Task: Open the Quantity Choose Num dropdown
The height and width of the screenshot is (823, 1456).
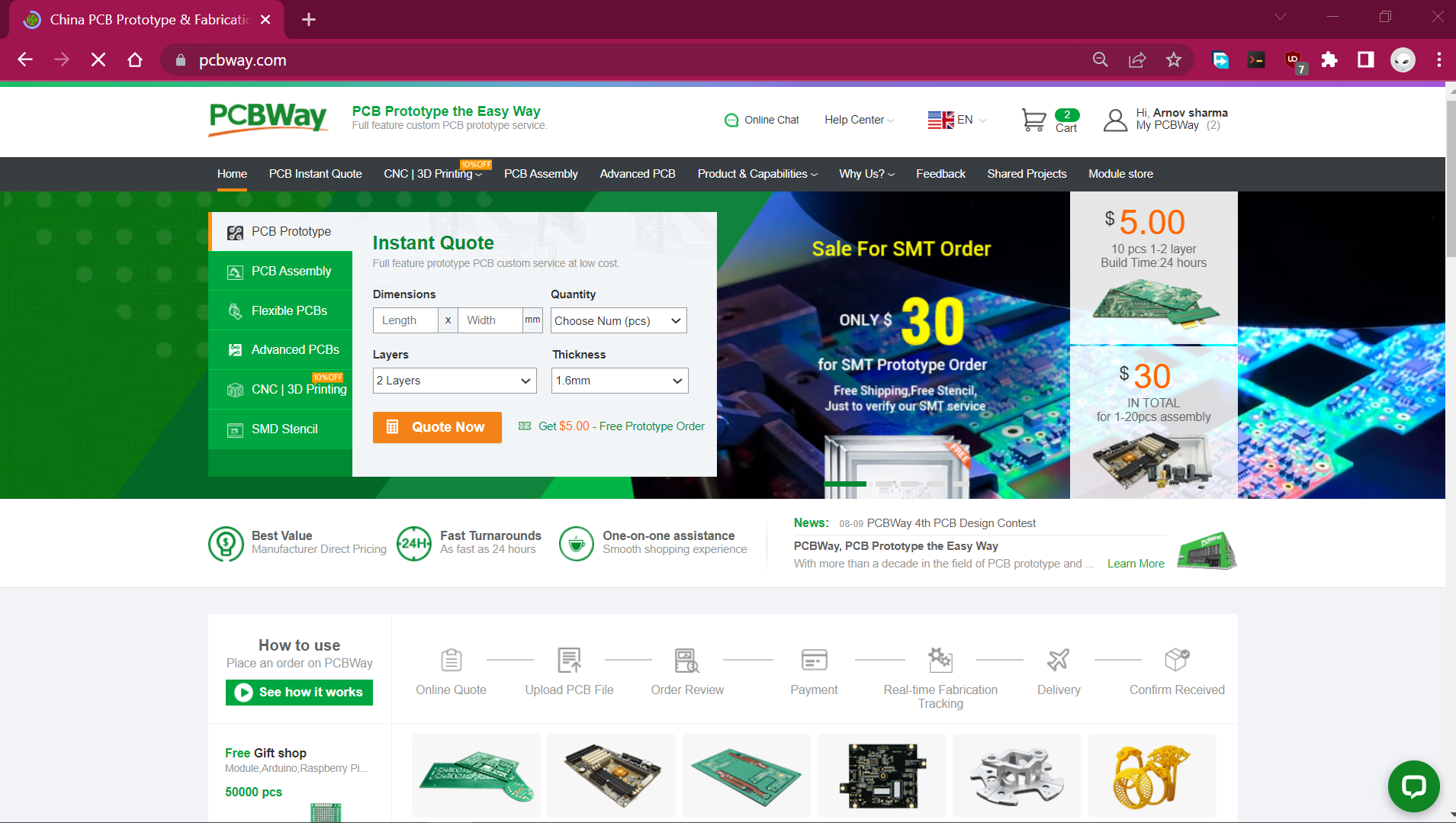Action: [x=619, y=320]
